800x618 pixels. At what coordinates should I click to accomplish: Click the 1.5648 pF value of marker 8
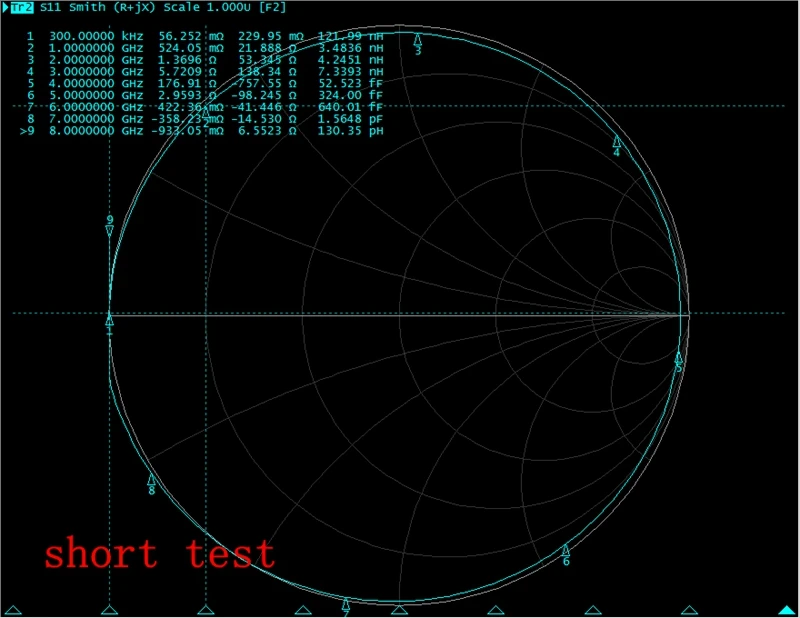click(351, 119)
